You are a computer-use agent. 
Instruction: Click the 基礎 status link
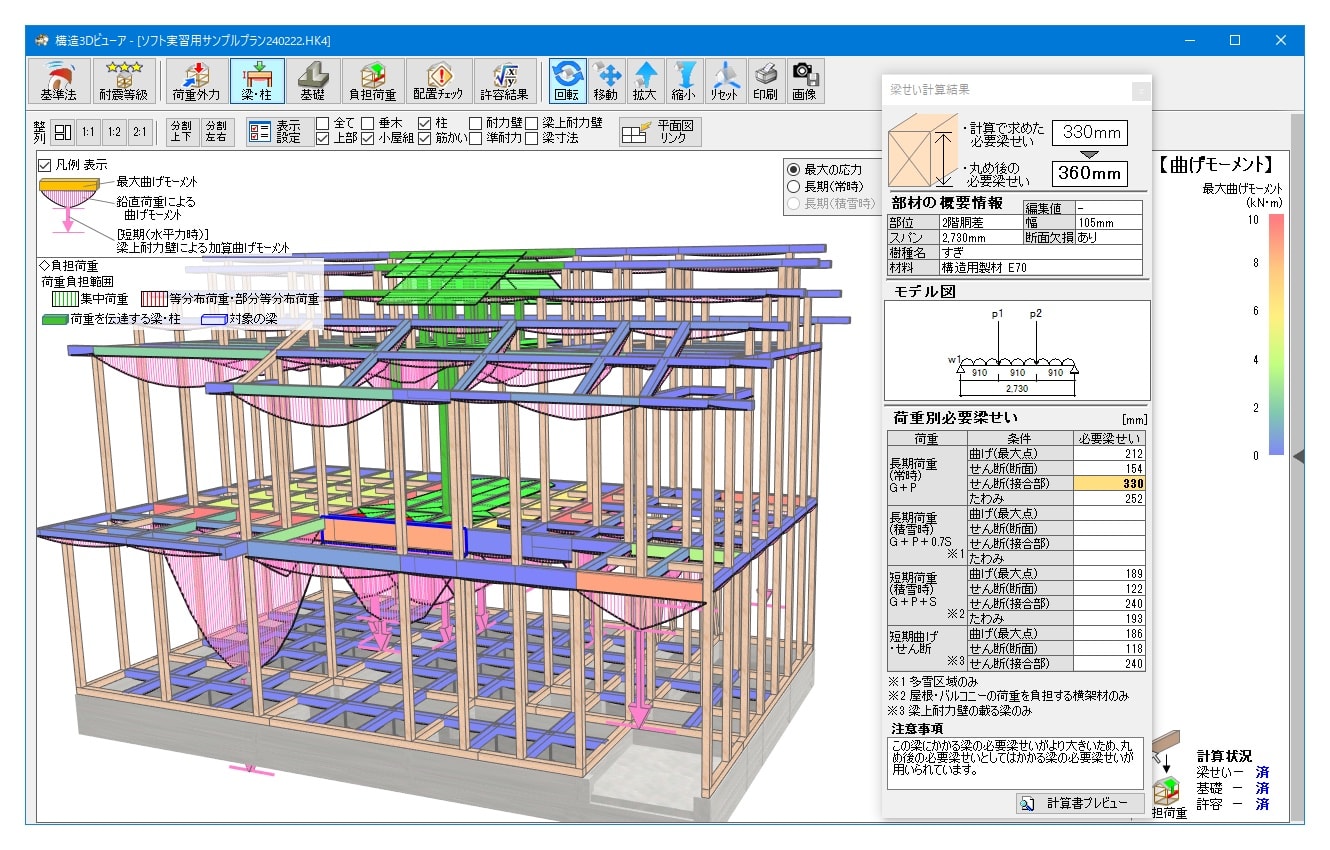pyautogui.click(x=1262, y=789)
